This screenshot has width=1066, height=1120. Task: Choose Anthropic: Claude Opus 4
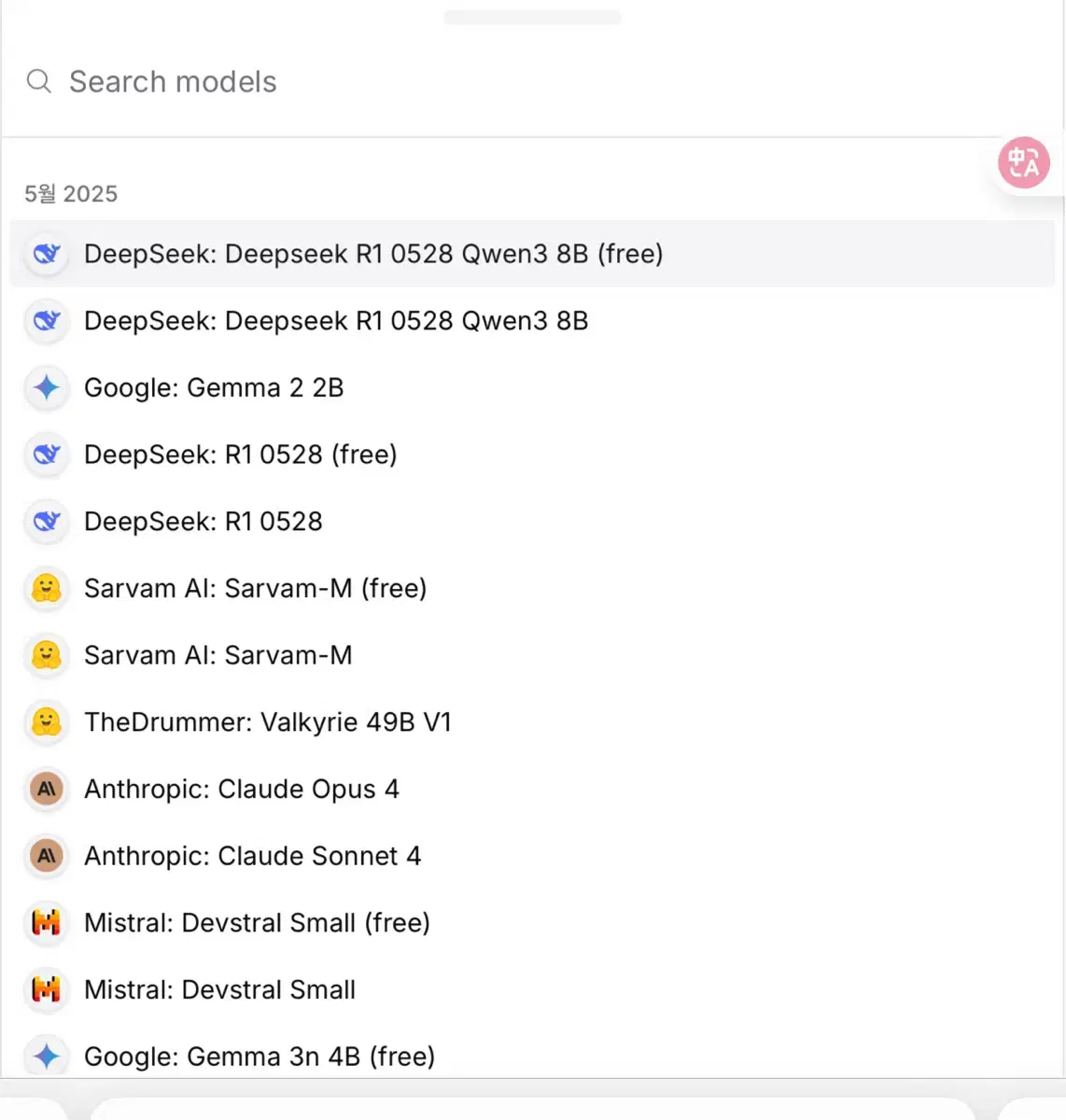coord(532,789)
